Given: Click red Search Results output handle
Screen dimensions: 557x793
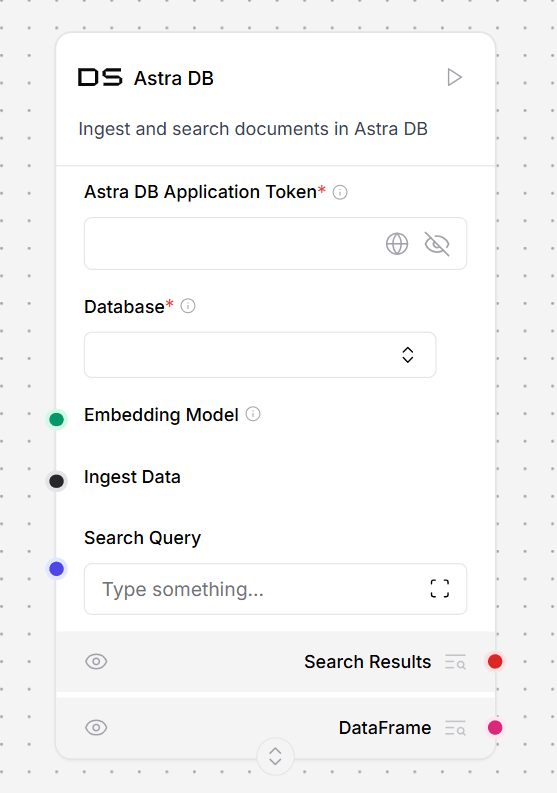Looking at the screenshot, I should (x=495, y=662).
